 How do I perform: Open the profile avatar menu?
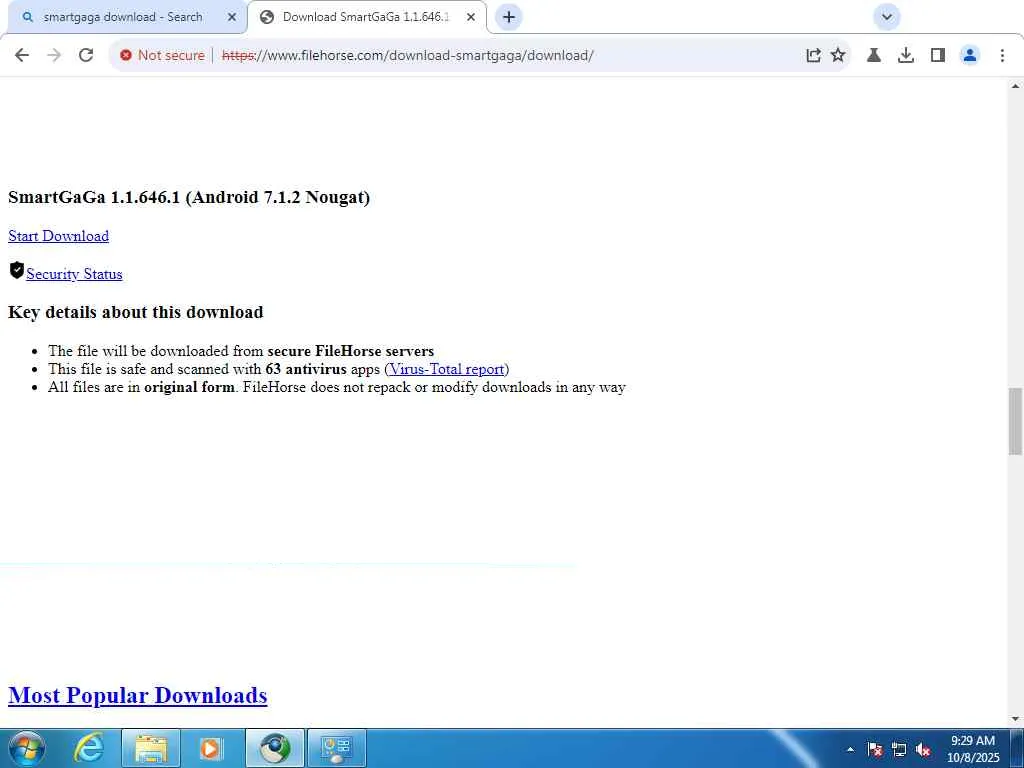tap(970, 56)
